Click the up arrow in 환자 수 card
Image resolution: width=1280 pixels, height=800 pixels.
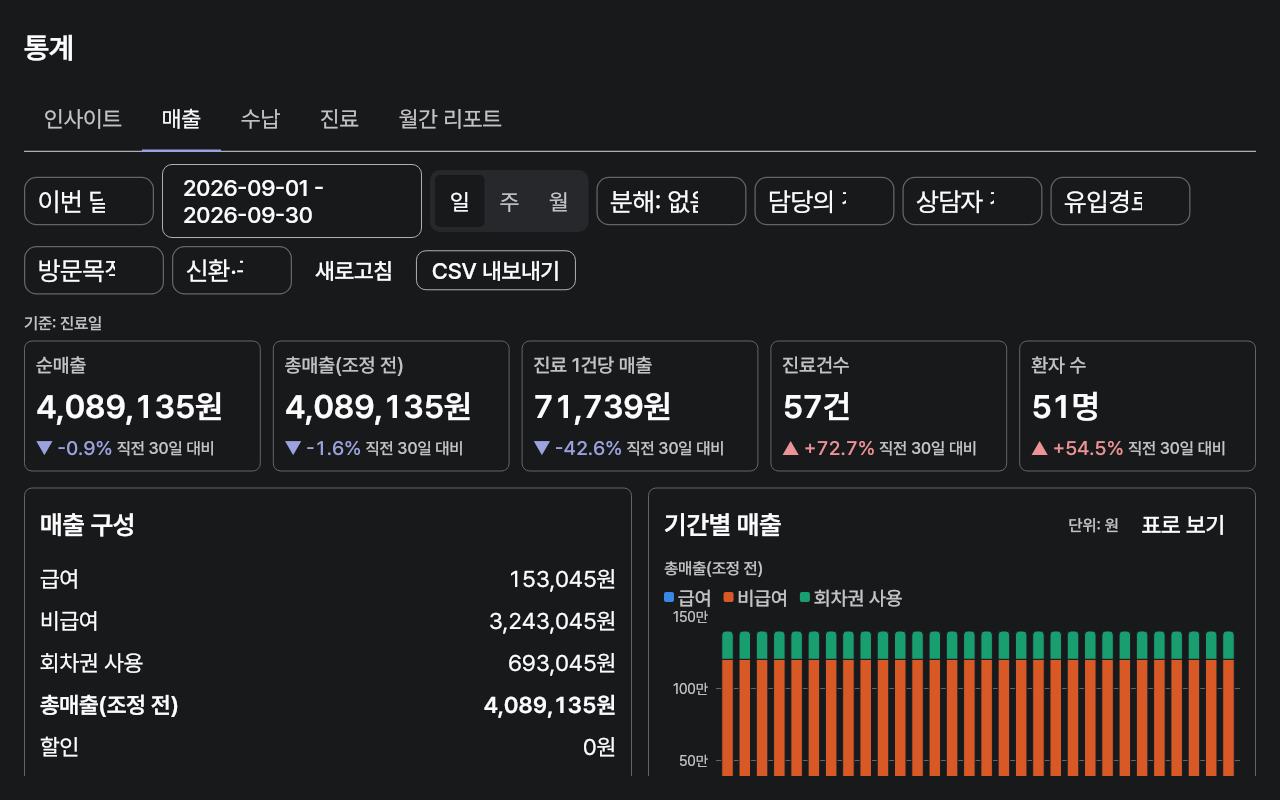click(1039, 448)
